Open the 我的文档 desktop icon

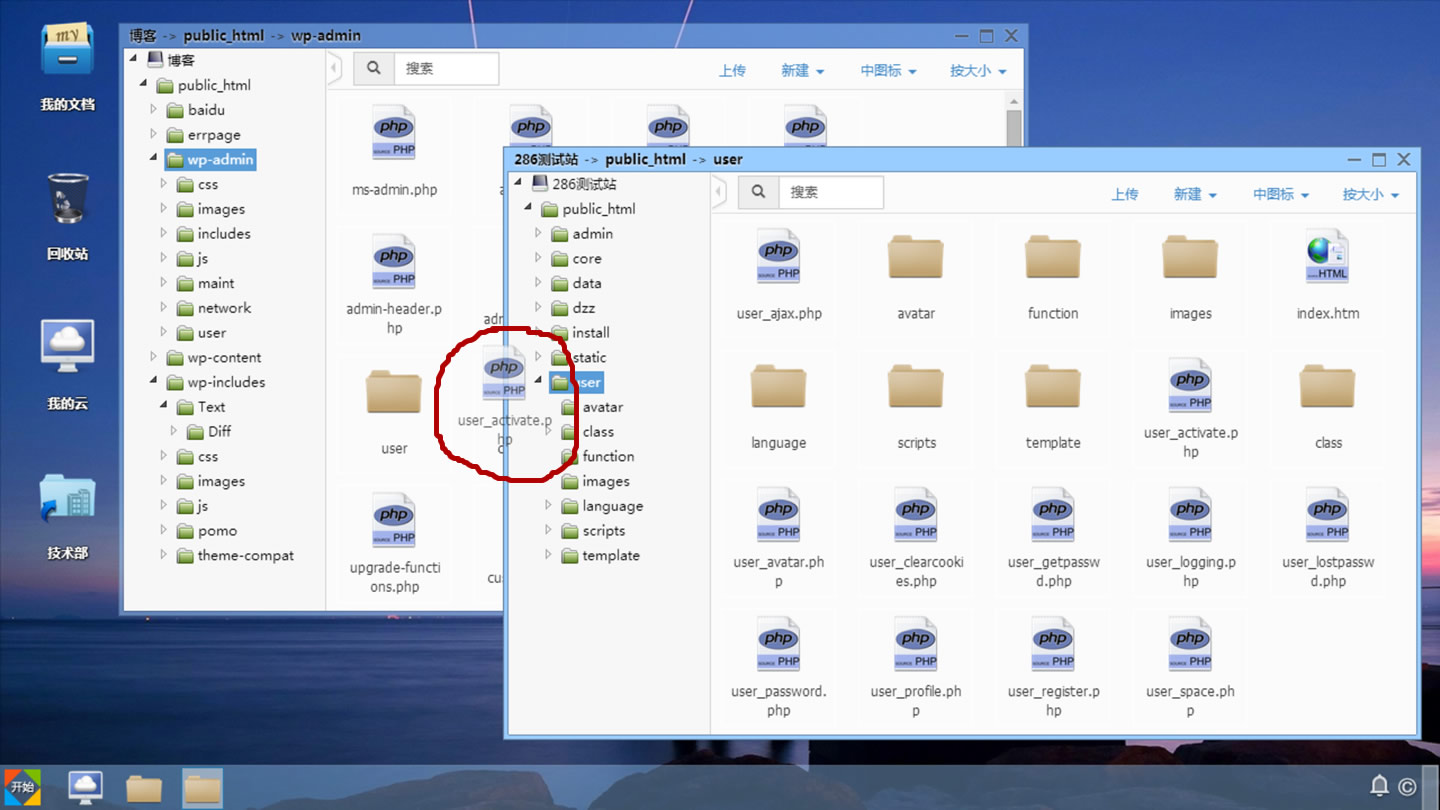(x=68, y=50)
